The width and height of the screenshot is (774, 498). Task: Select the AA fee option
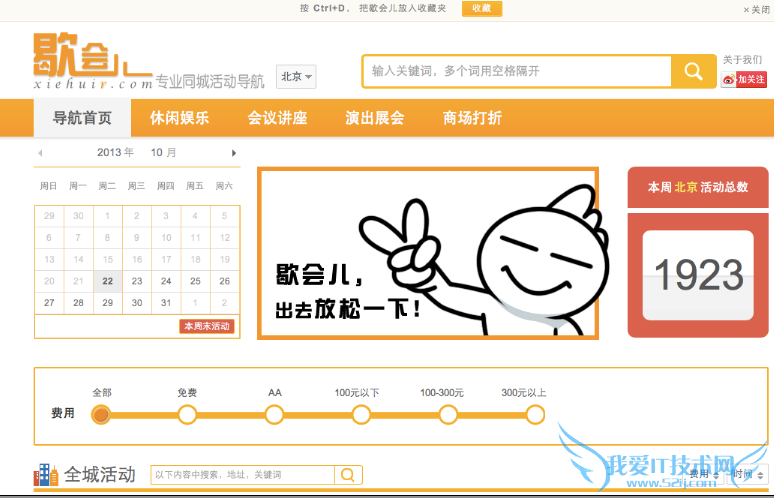coord(274,415)
